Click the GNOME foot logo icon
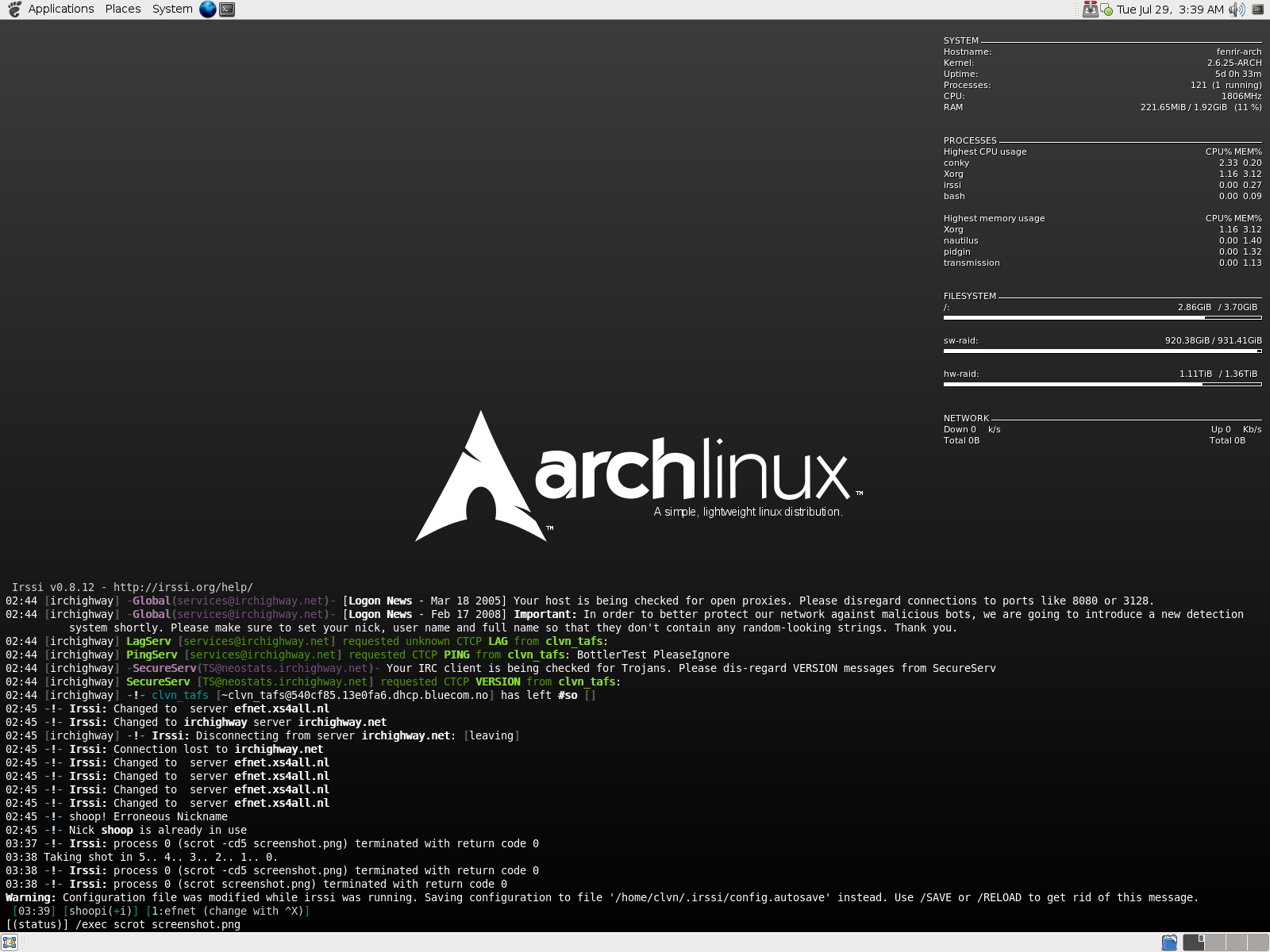The height and width of the screenshot is (952, 1270). [13, 10]
